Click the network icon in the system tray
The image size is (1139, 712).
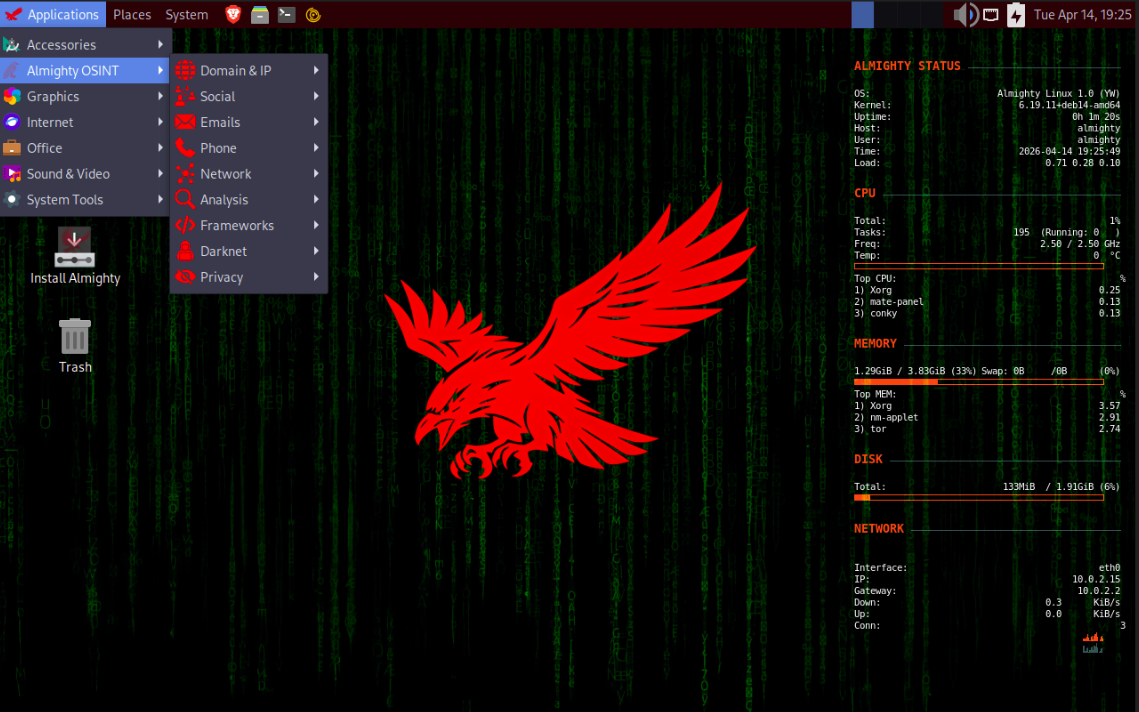click(x=990, y=14)
